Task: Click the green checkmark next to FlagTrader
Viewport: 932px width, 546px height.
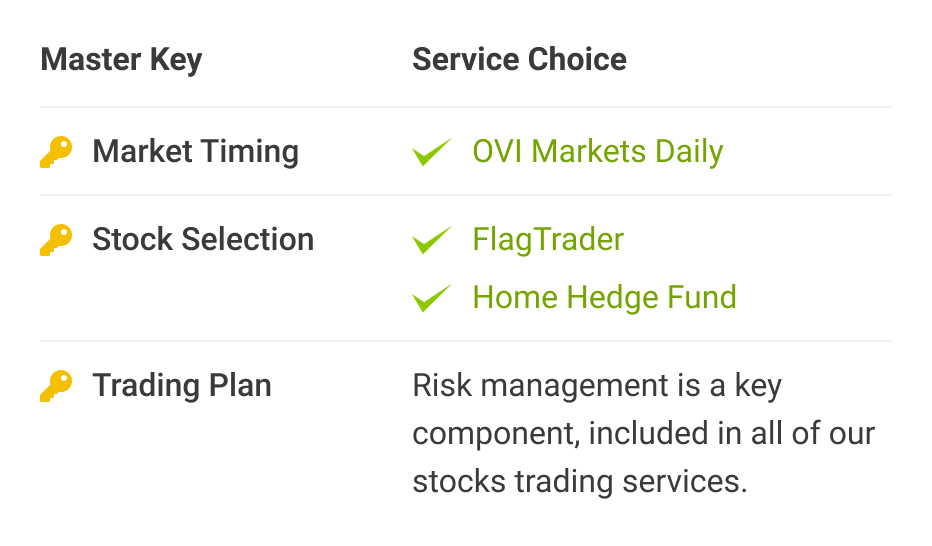Action: [432, 241]
